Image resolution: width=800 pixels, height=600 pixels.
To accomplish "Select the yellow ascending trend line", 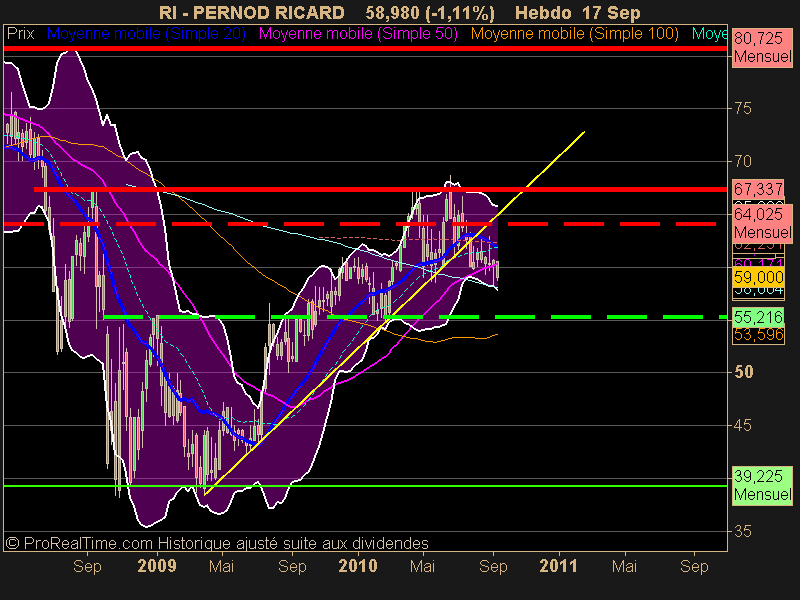I will coord(394,313).
